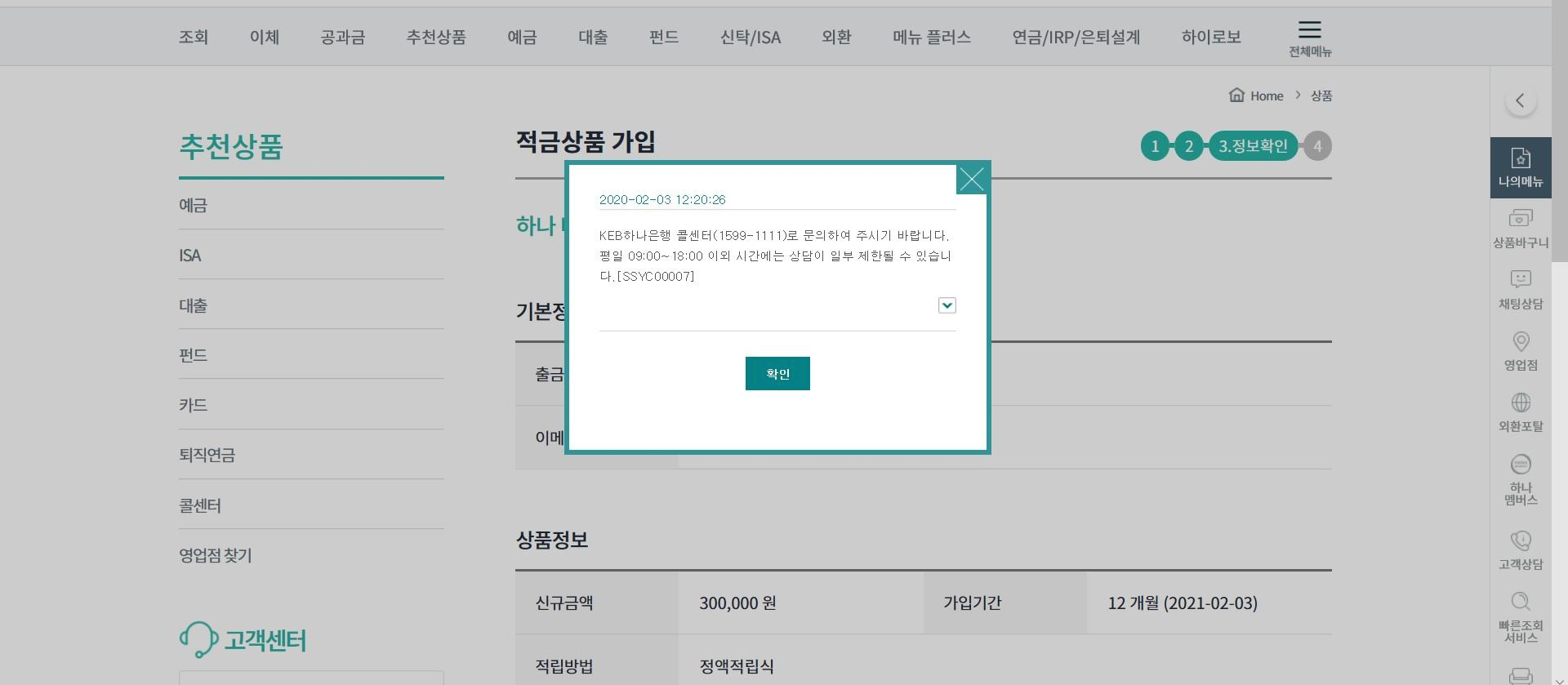Select 카드 in the left sidebar

tap(311, 404)
